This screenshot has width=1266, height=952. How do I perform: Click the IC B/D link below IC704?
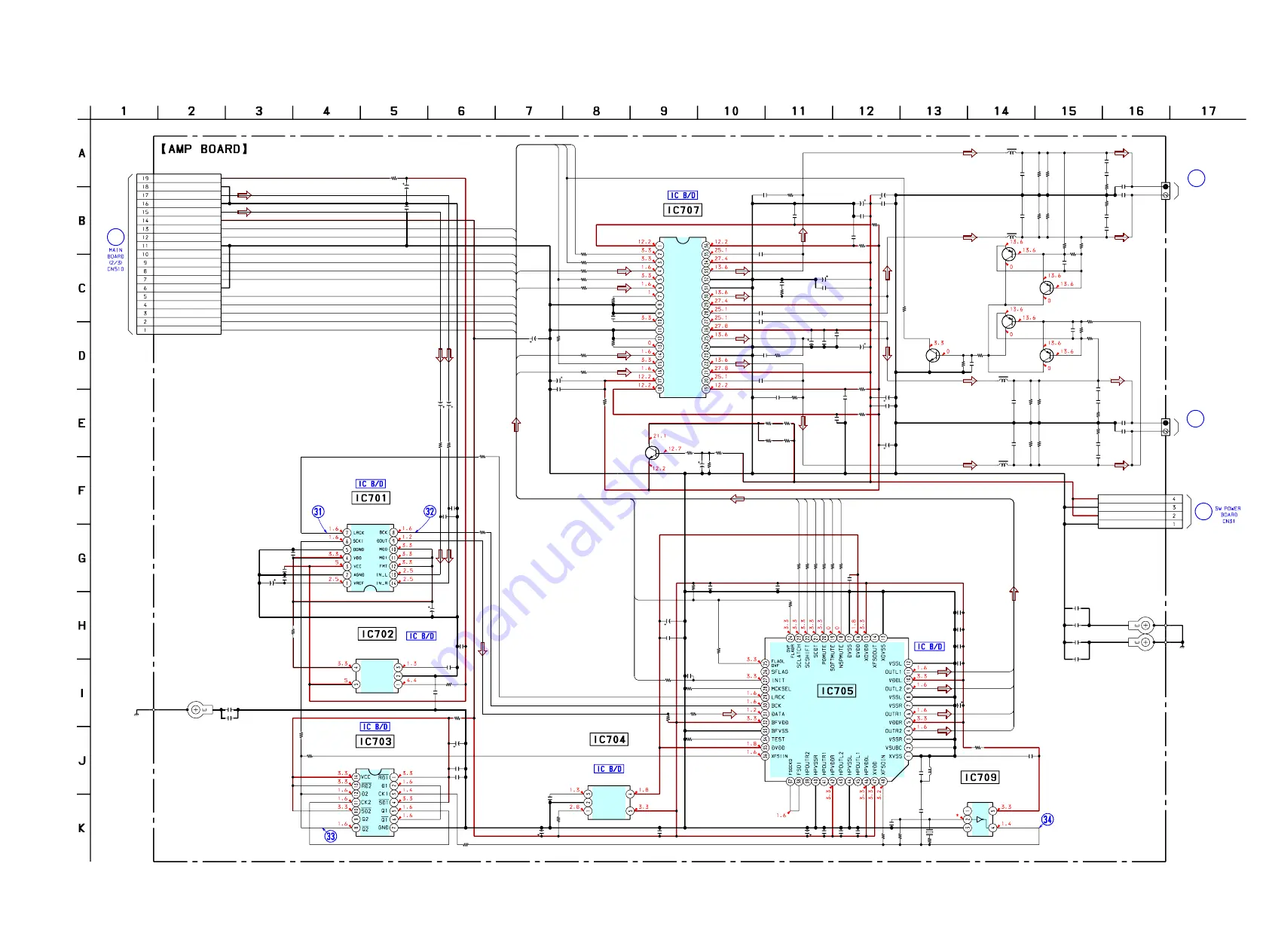609,769
